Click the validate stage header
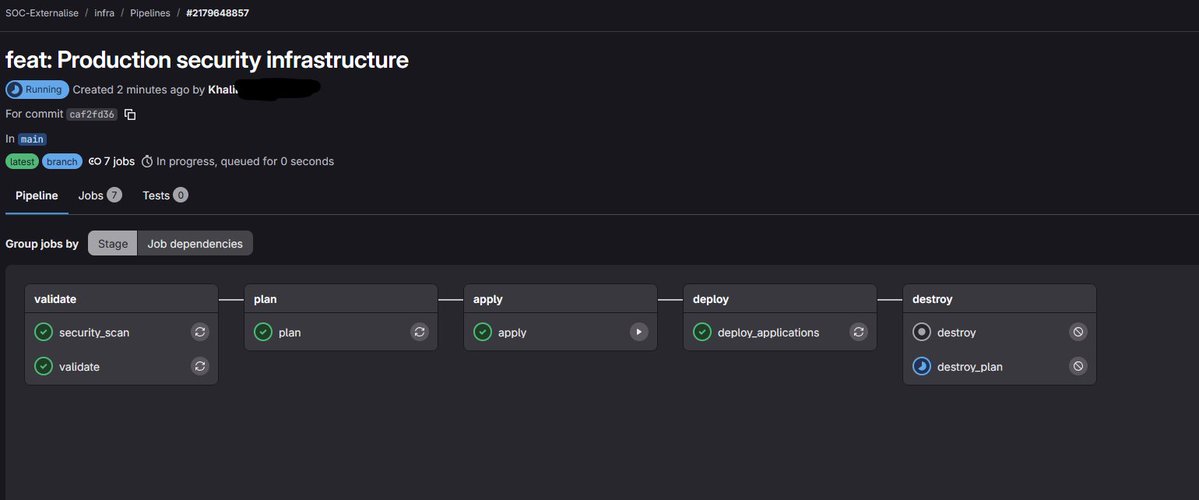The width and height of the screenshot is (1199, 500). point(122,299)
